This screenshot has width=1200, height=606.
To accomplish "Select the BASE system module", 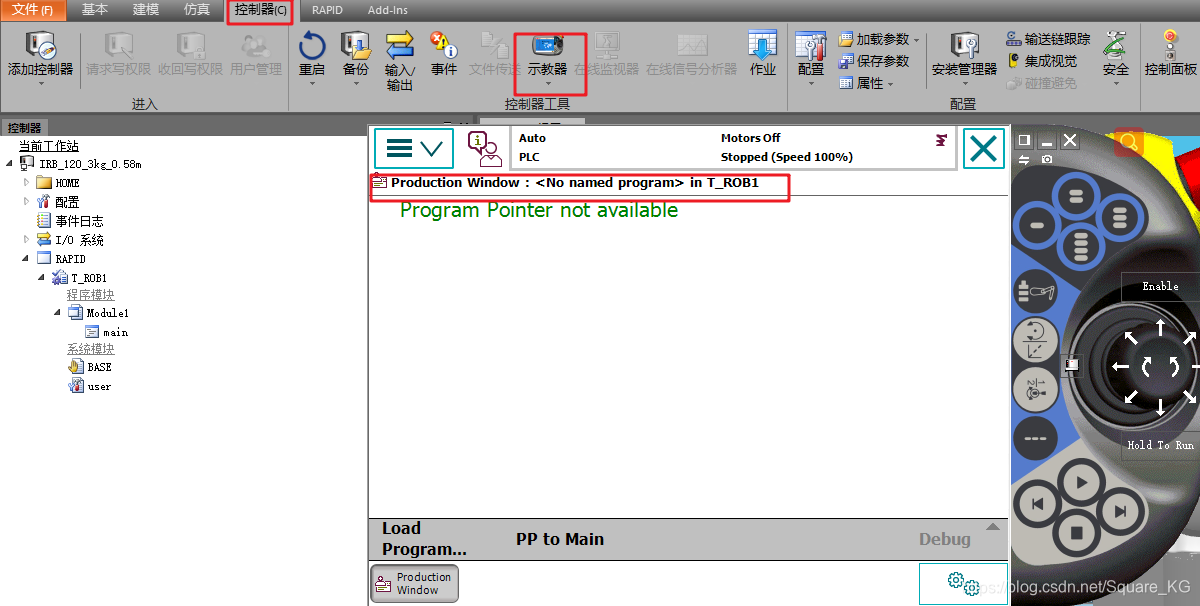I will click(x=90, y=367).
